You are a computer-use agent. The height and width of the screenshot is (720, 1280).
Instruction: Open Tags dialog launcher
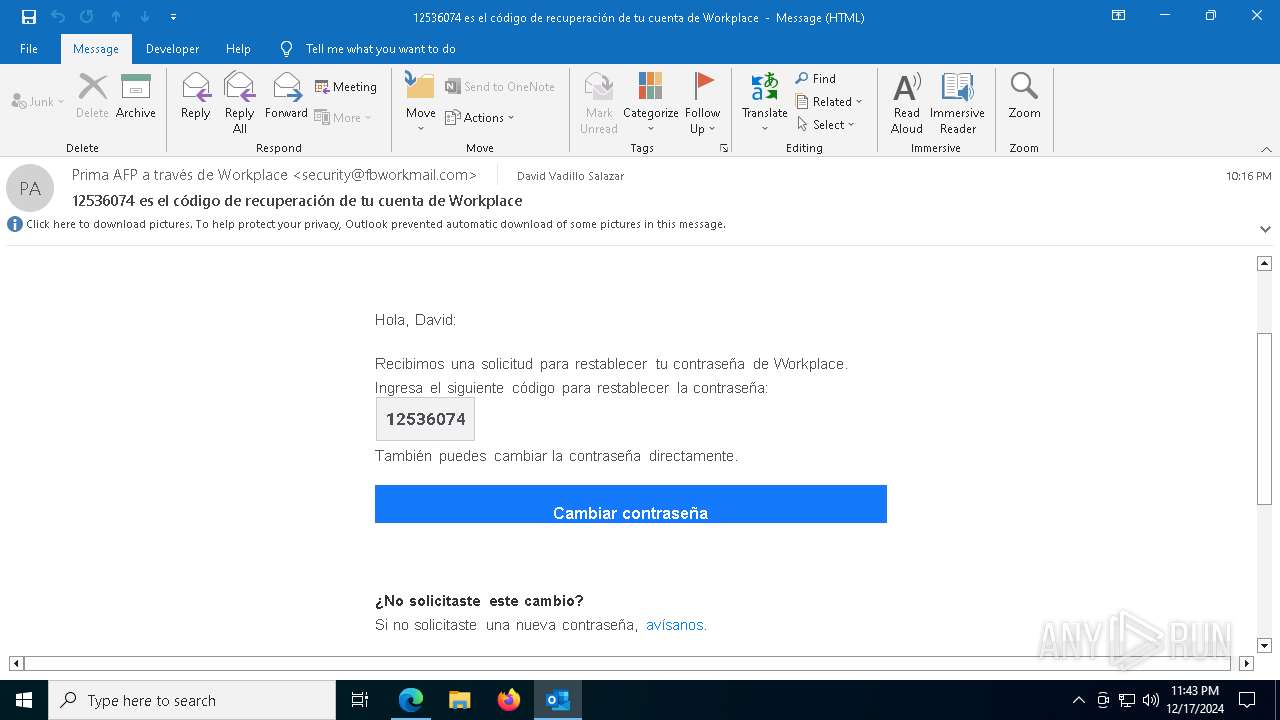pos(723,148)
